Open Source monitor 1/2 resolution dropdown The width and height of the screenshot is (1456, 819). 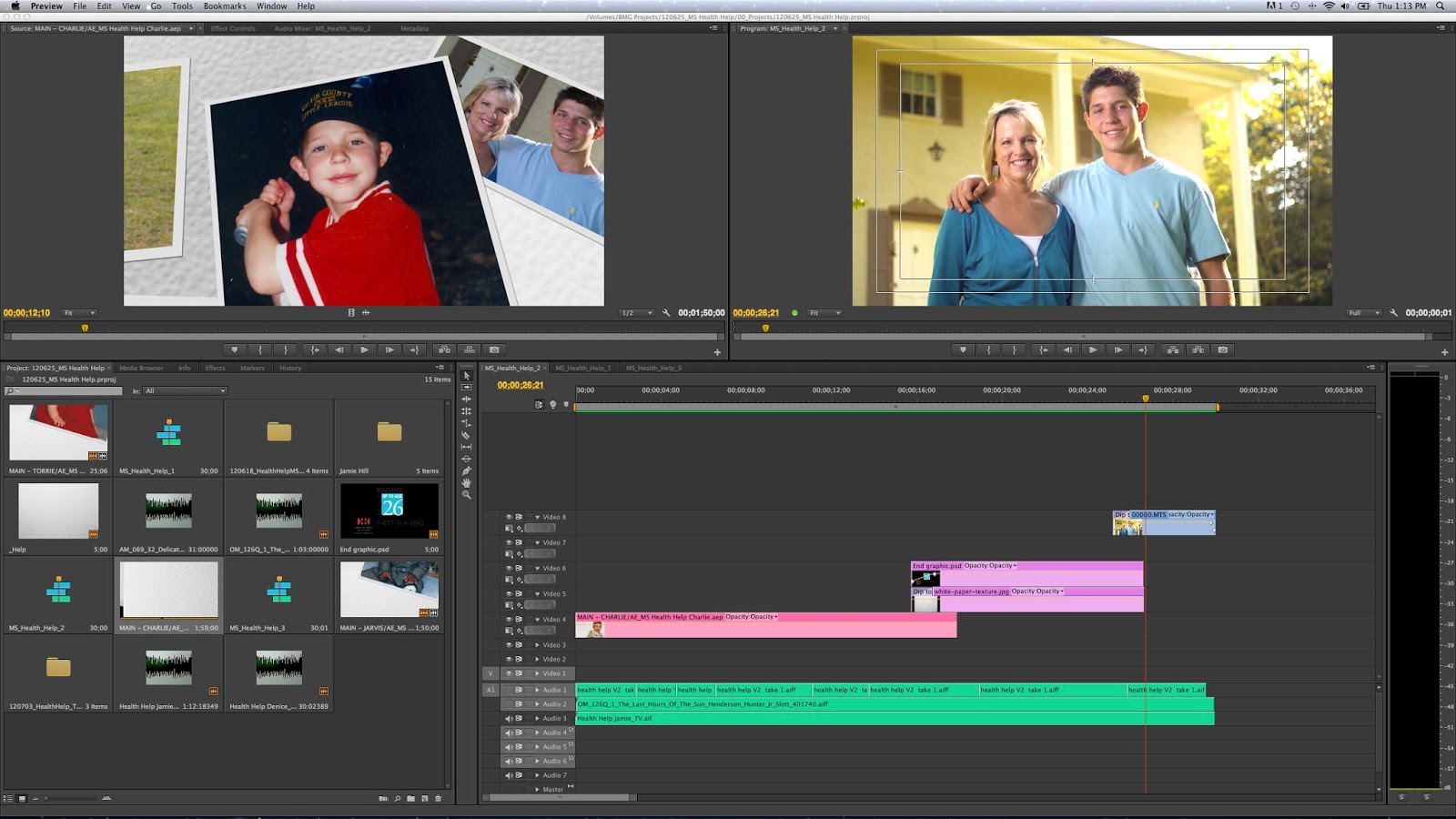tap(636, 313)
